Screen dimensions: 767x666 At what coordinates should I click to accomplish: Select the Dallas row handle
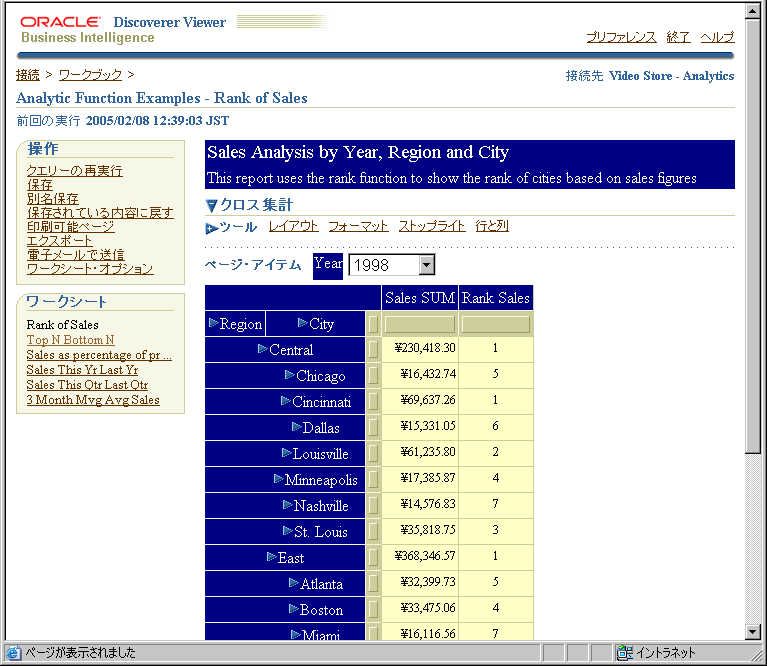click(373, 427)
